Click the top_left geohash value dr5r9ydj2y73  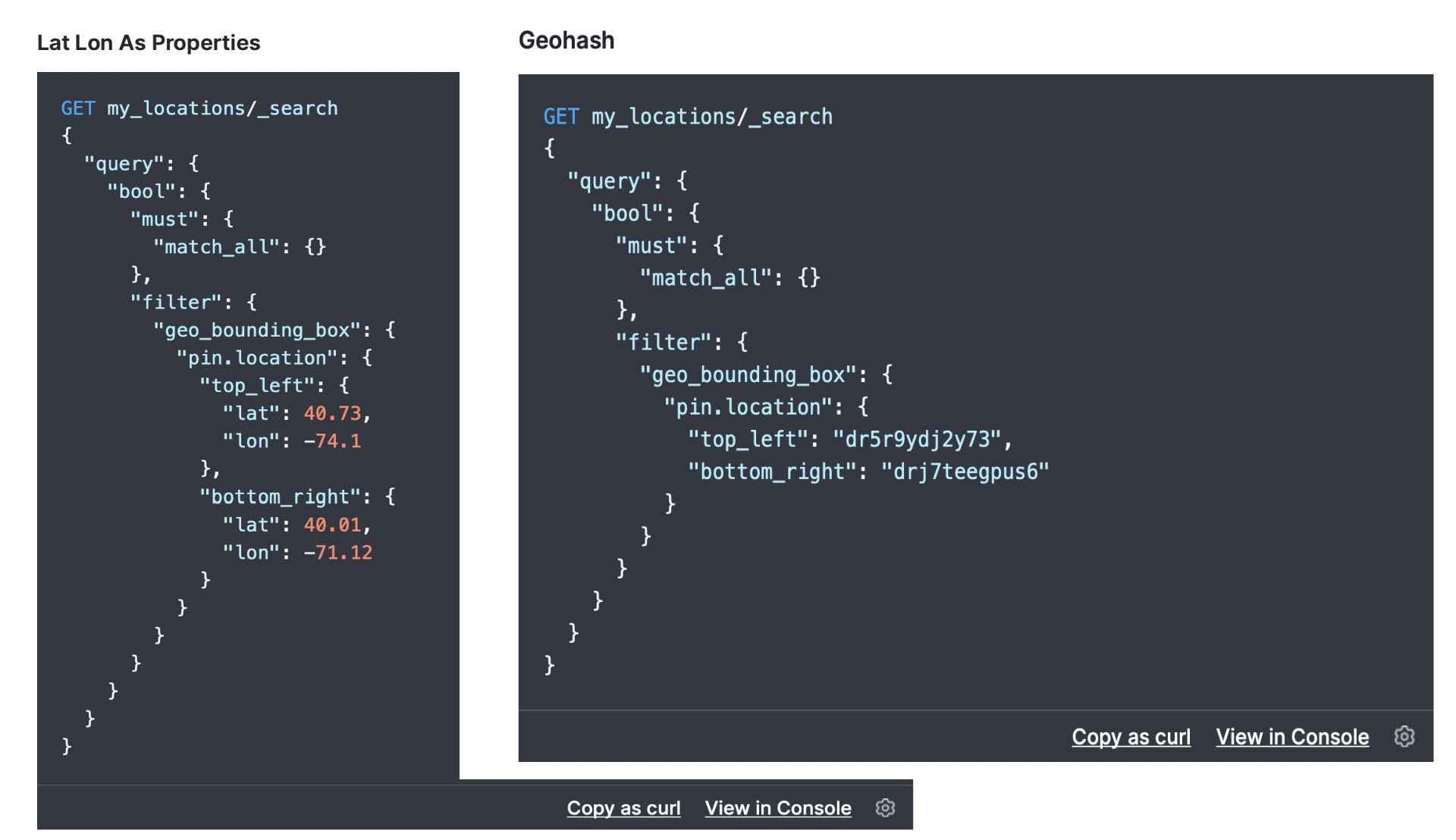(x=917, y=440)
